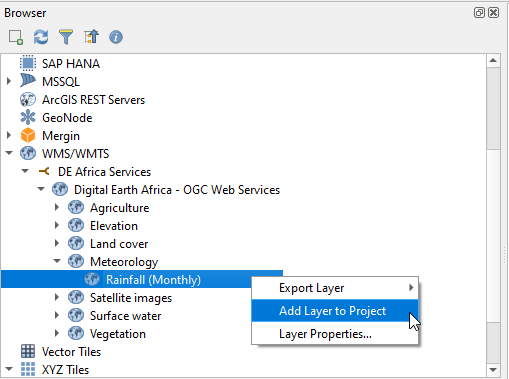Click the scrollbar up arrow

pyautogui.click(x=493, y=61)
